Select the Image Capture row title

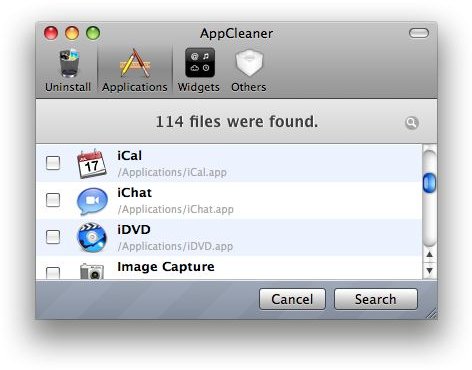(166, 267)
